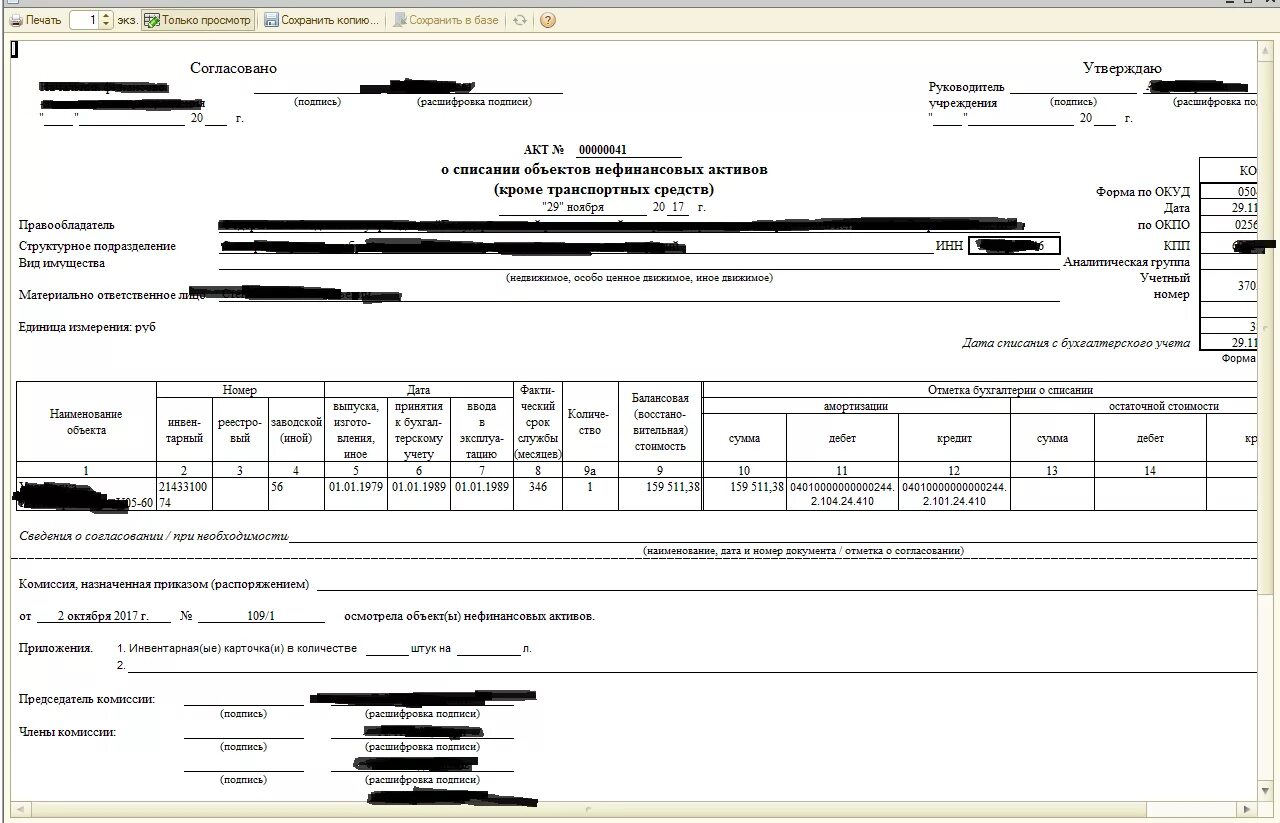Screen dimensions: 1280x823
Task: Click the амортизации sub-header
Action: click(x=856, y=406)
